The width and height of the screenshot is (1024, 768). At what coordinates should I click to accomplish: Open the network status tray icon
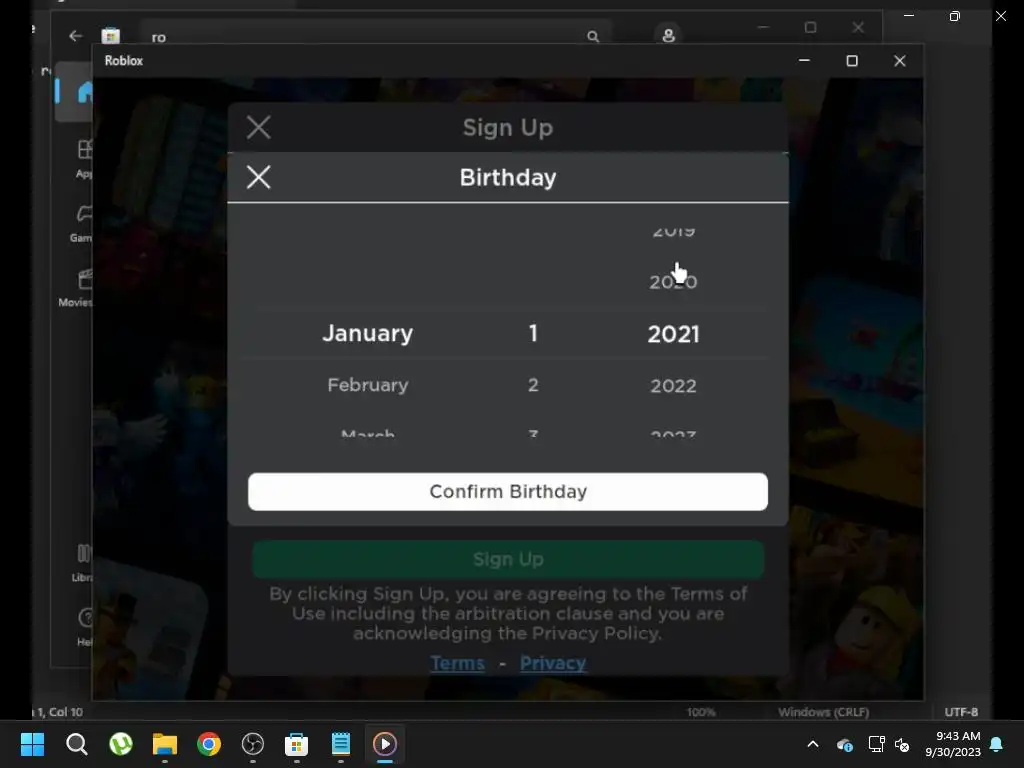(876, 744)
